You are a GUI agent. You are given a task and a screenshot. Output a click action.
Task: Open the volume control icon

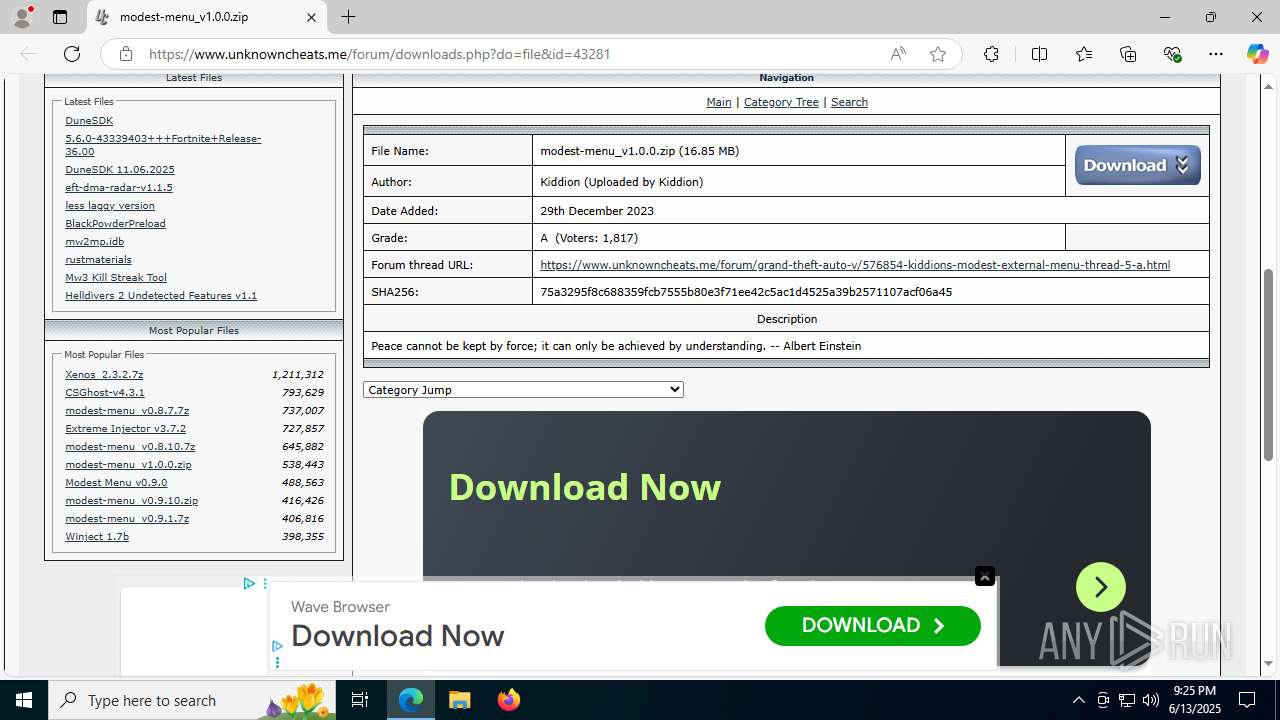(x=1151, y=700)
